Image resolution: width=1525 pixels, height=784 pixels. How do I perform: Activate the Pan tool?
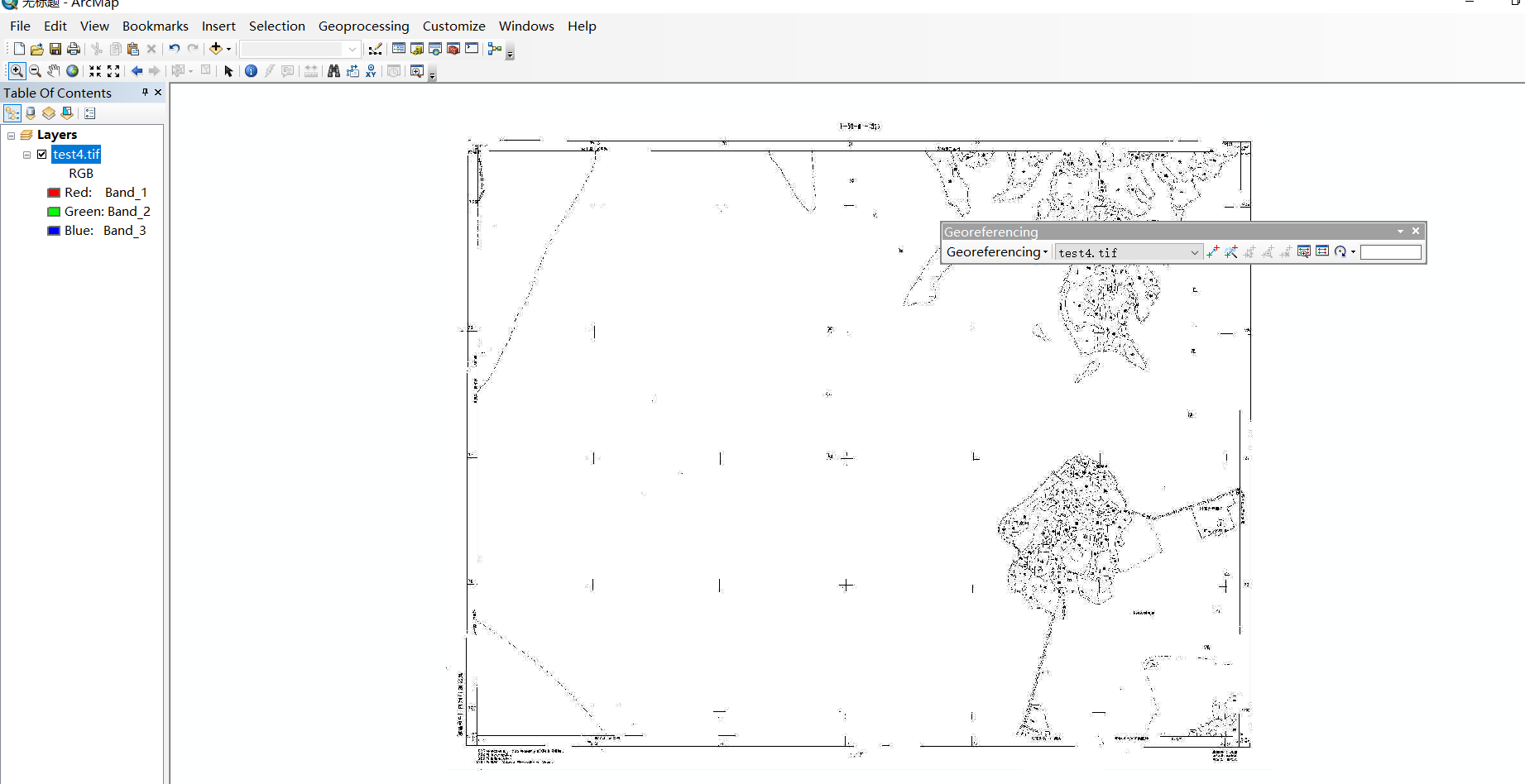tap(55, 71)
